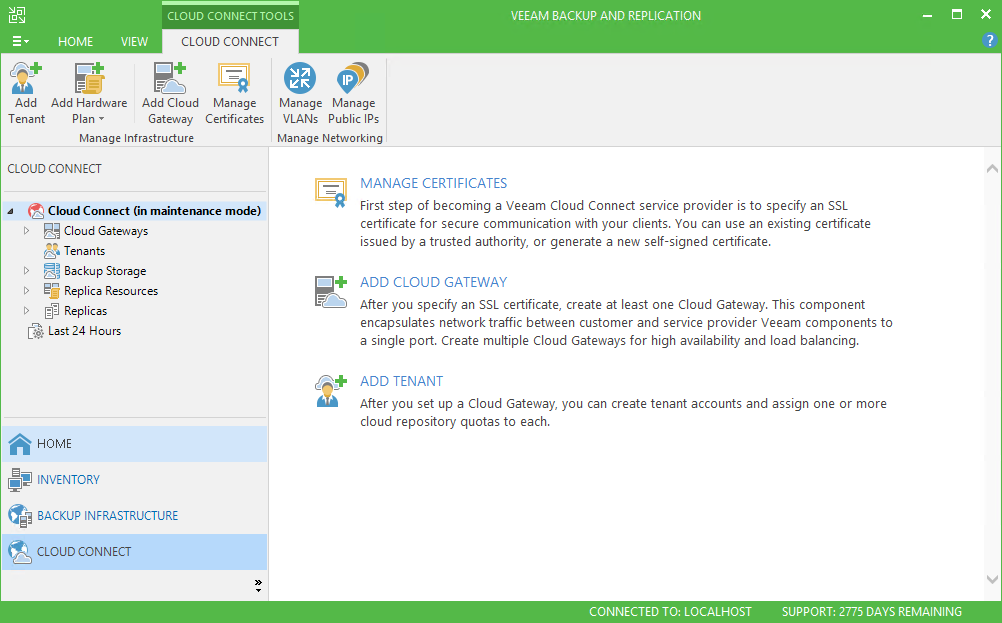The height and width of the screenshot is (623, 1002).
Task: Select Last 24 Hours in the tree
Action: pos(84,331)
